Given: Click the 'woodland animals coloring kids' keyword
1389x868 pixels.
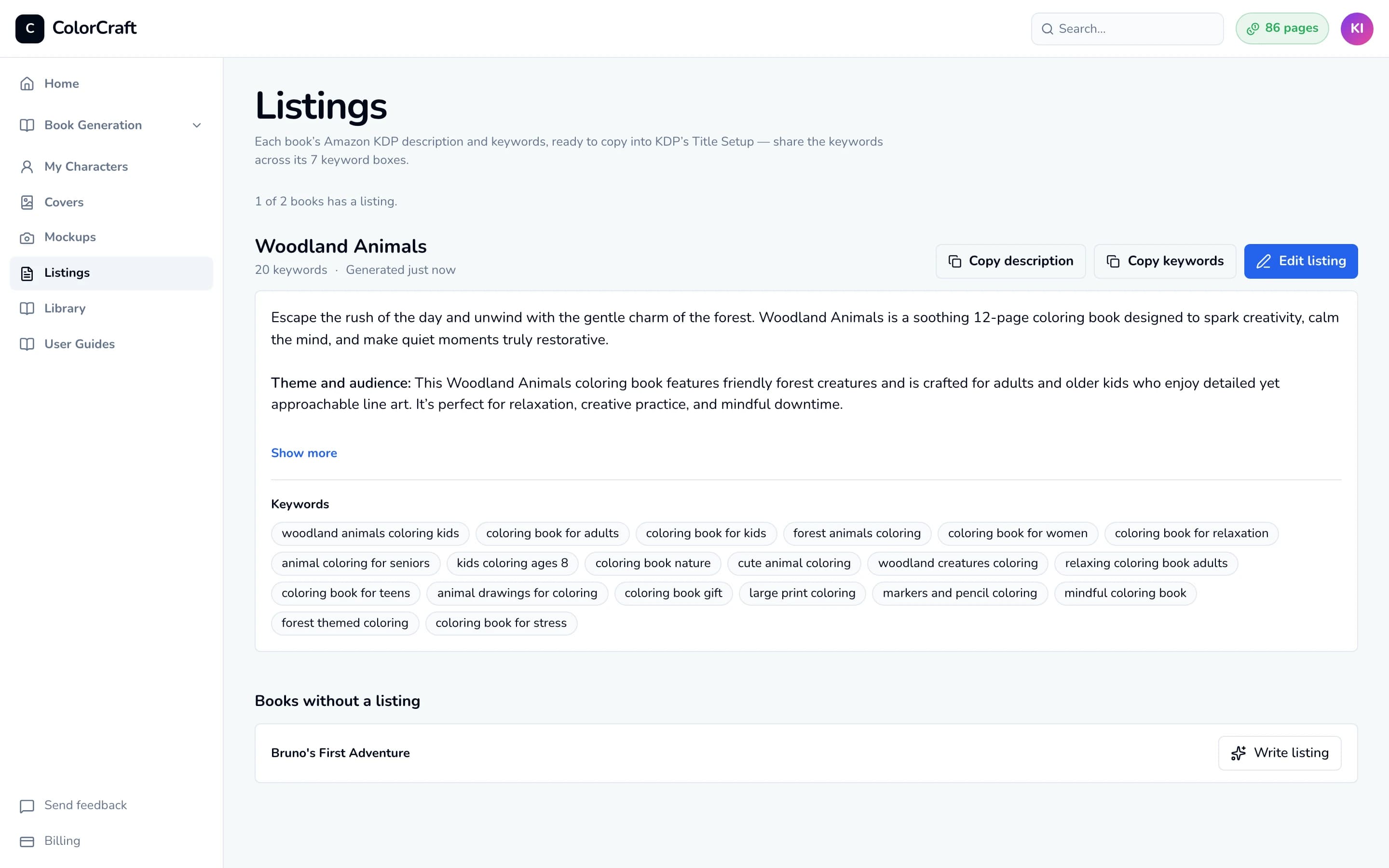Looking at the screenshot, I should (x=370, y=533).
